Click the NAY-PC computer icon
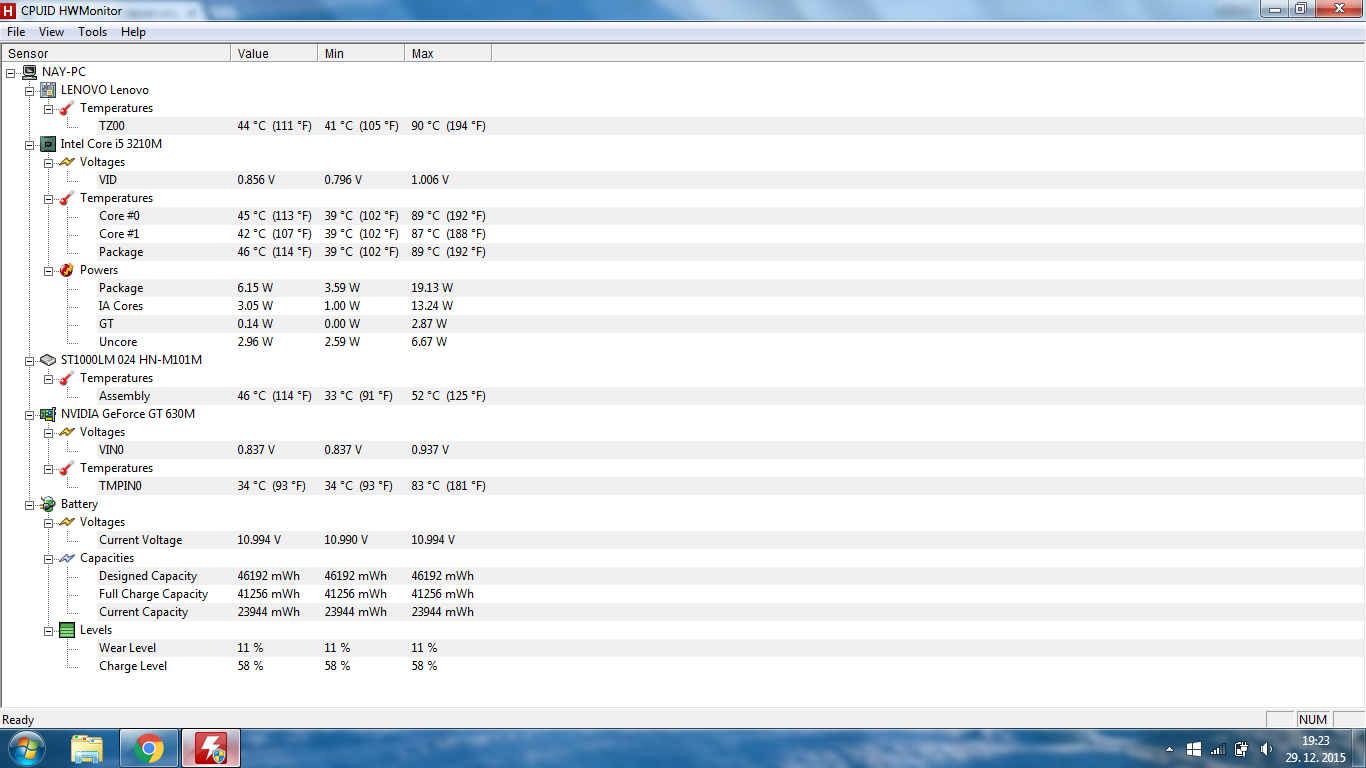This screenshot has height=768, width=1366. (29, 72)
